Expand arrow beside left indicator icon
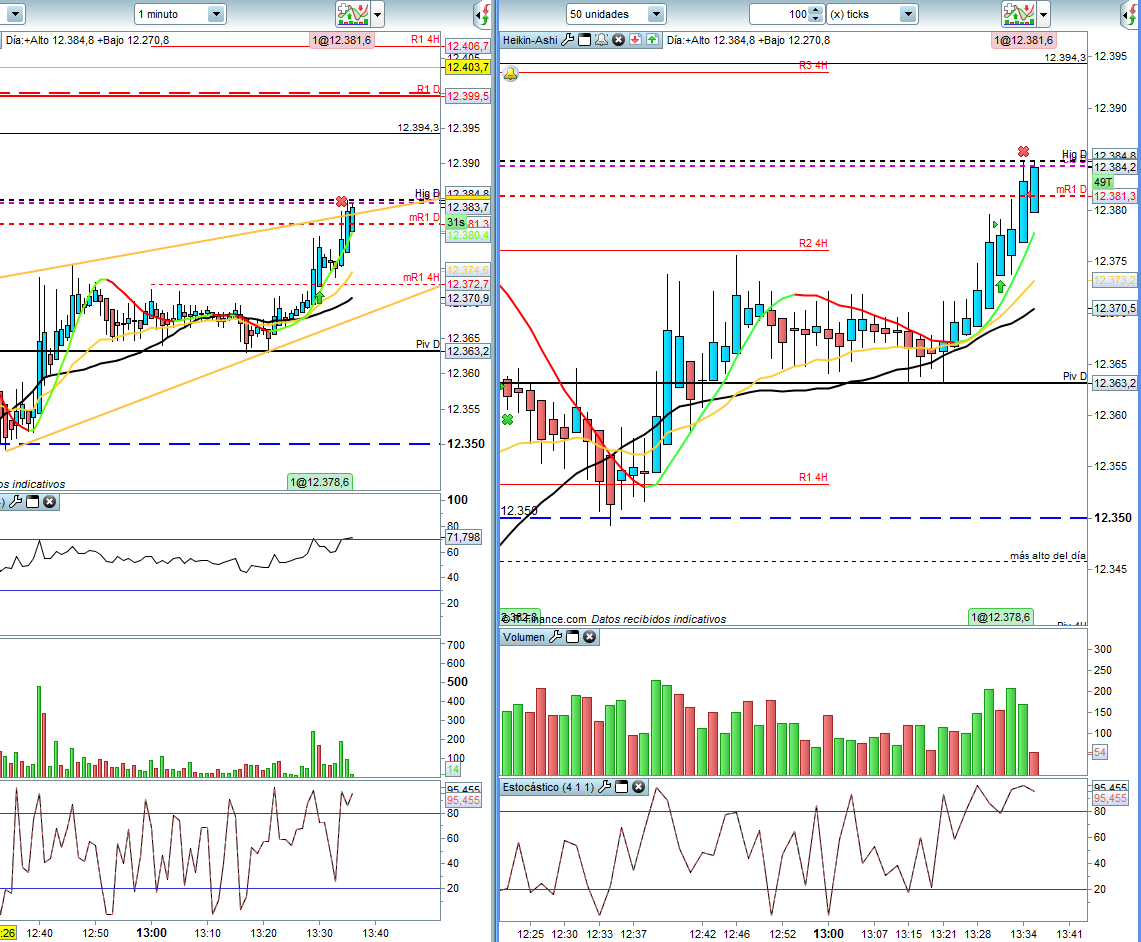Image resolution: width=1141 pixels, height=942 pixels. click(x=377, y=14)
